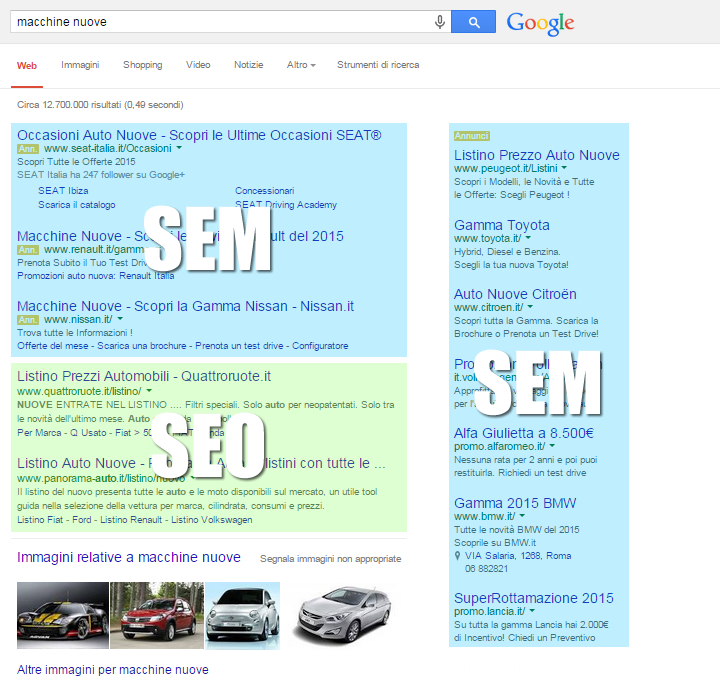The height and width of the screenshot is (683, 720).
Task: Open the Concessionari sitelink
Action: coord(264,191)
